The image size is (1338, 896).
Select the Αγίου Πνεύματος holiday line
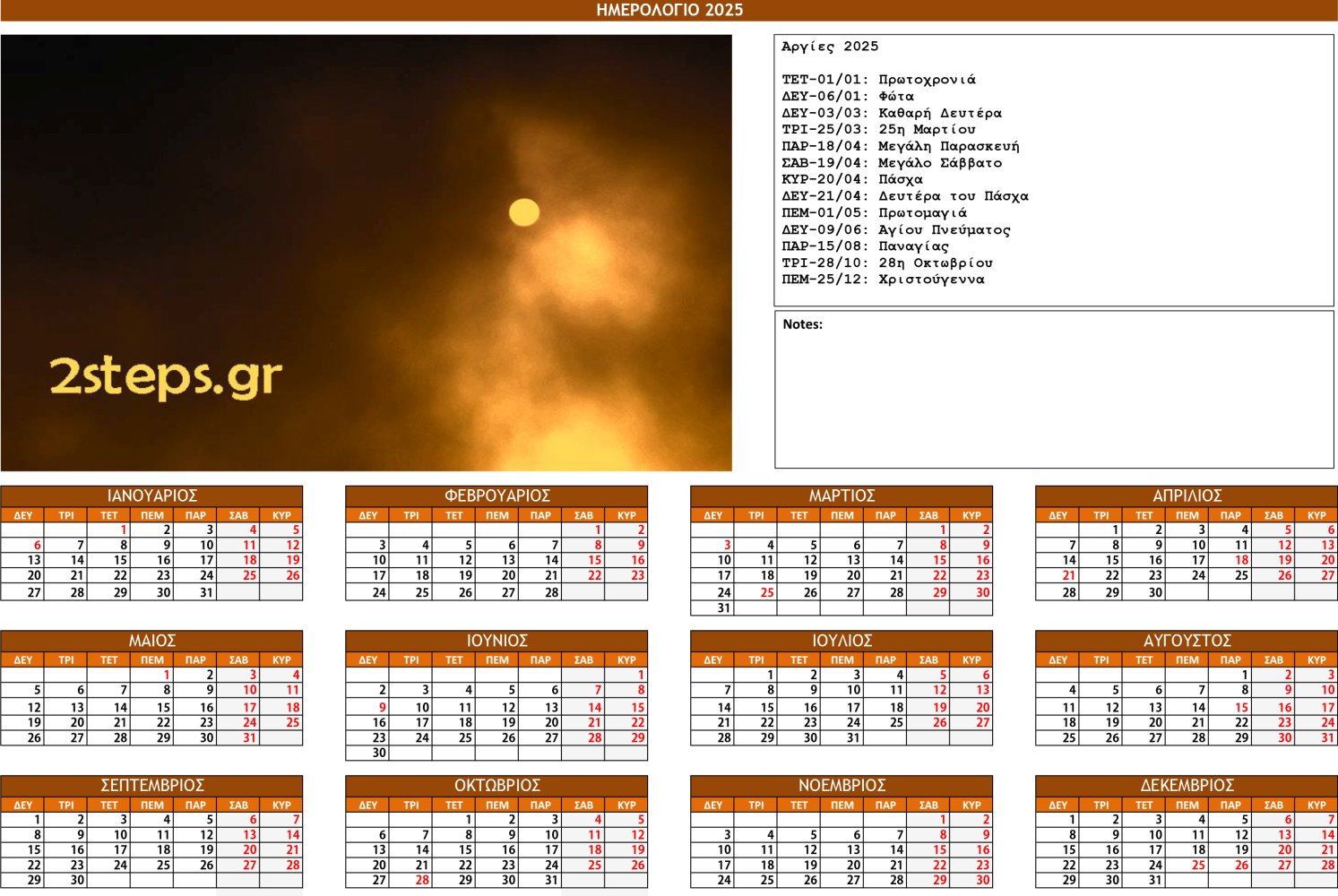click(x=896, y=229)
